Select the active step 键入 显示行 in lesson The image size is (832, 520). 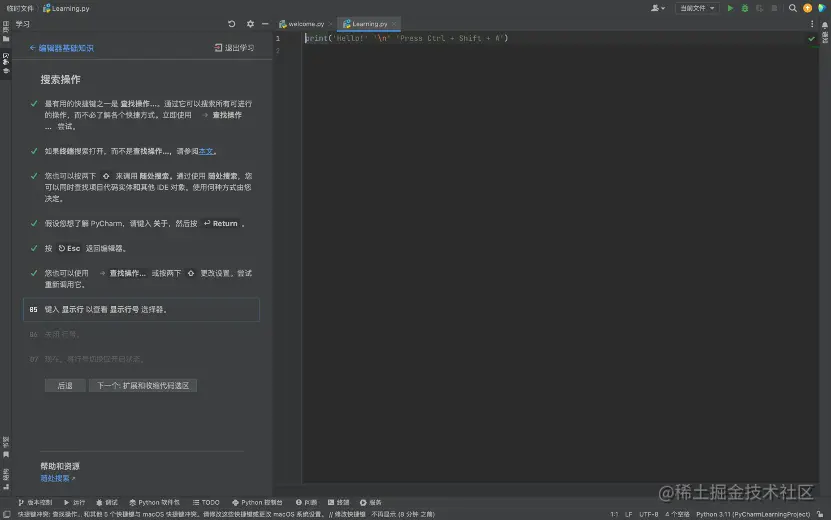click(141, 309)
